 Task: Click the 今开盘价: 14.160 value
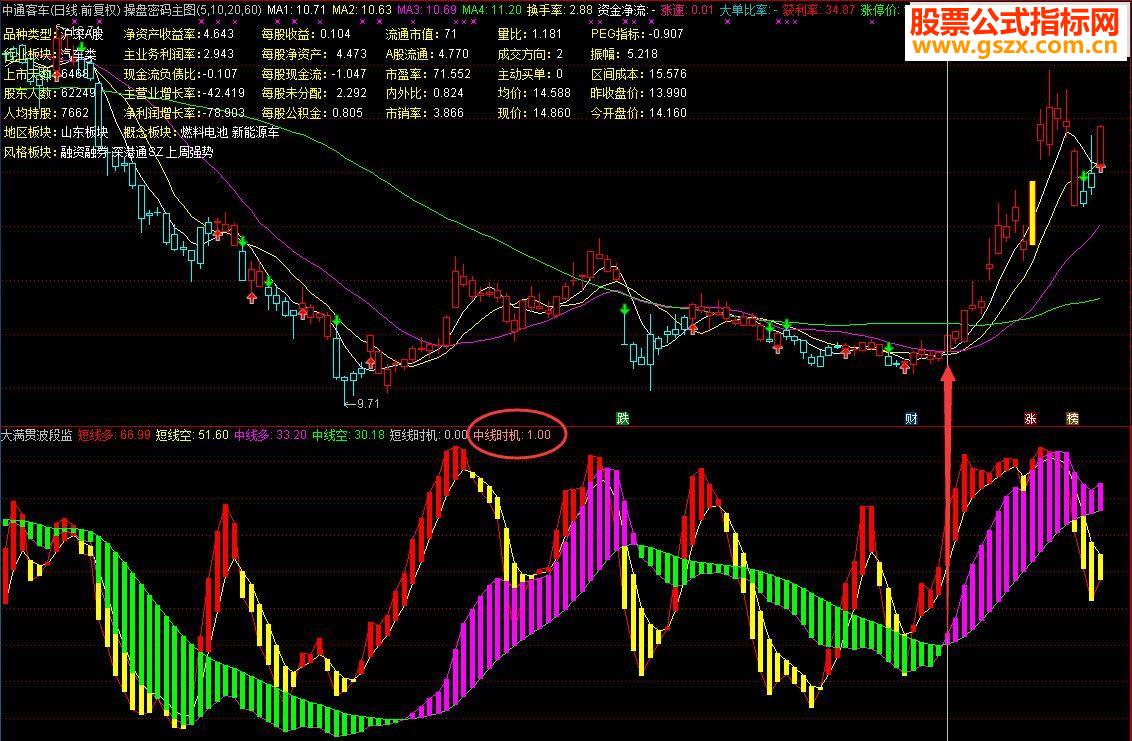(638, 113)
